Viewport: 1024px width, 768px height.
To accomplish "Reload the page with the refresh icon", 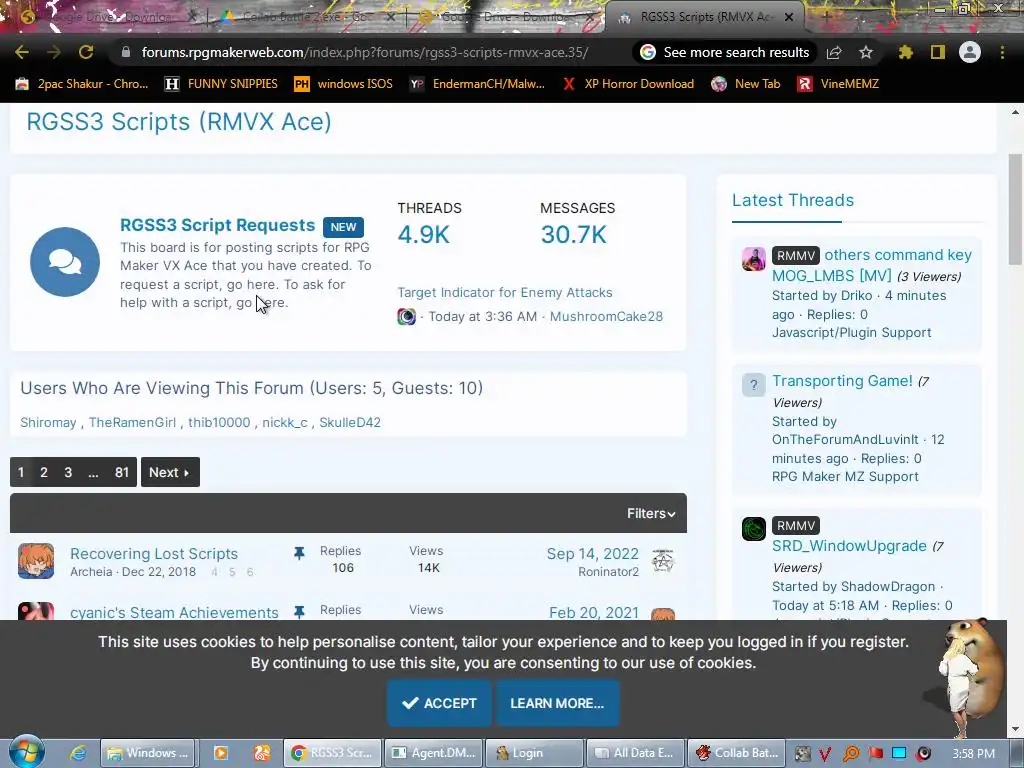I will point(86,52).
